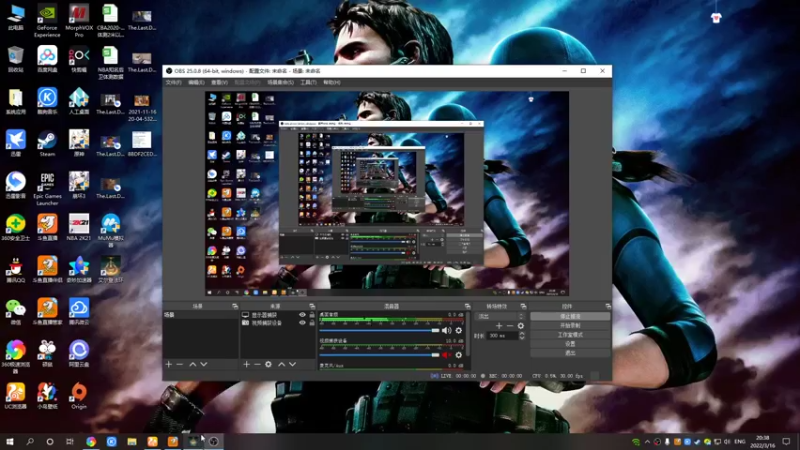Open Tools menu in OBS
Screen dimensions: 800x450
[308, 82]
